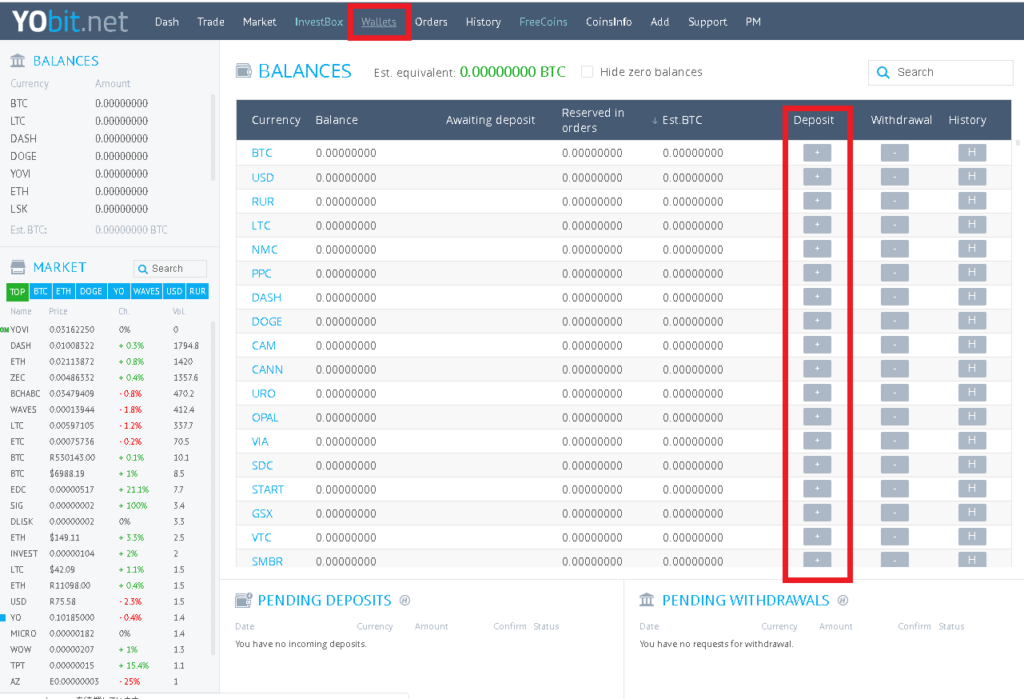Go to the Trade page

(211, 22)
